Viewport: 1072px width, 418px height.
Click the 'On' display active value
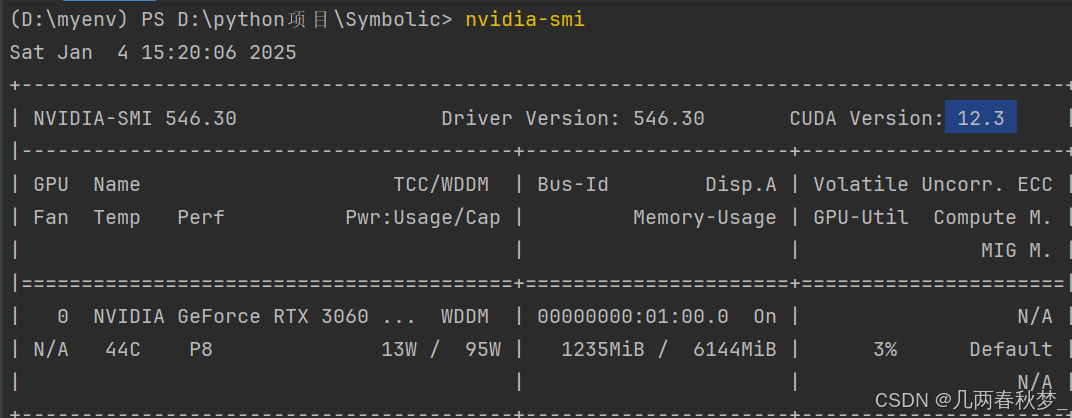(765, 317)
